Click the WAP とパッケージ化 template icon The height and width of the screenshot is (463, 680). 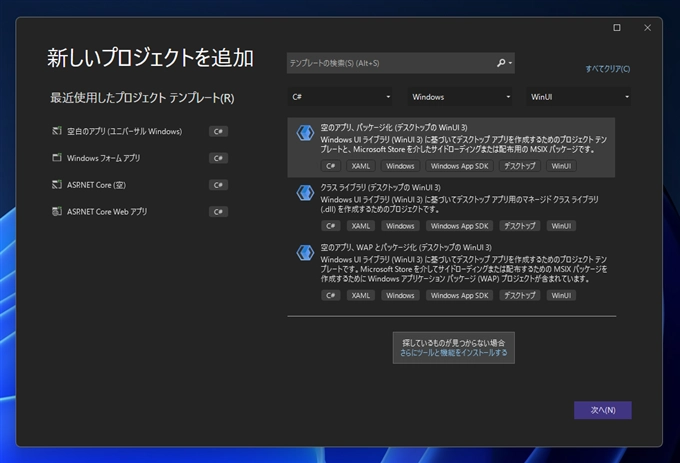click(305, 252)
